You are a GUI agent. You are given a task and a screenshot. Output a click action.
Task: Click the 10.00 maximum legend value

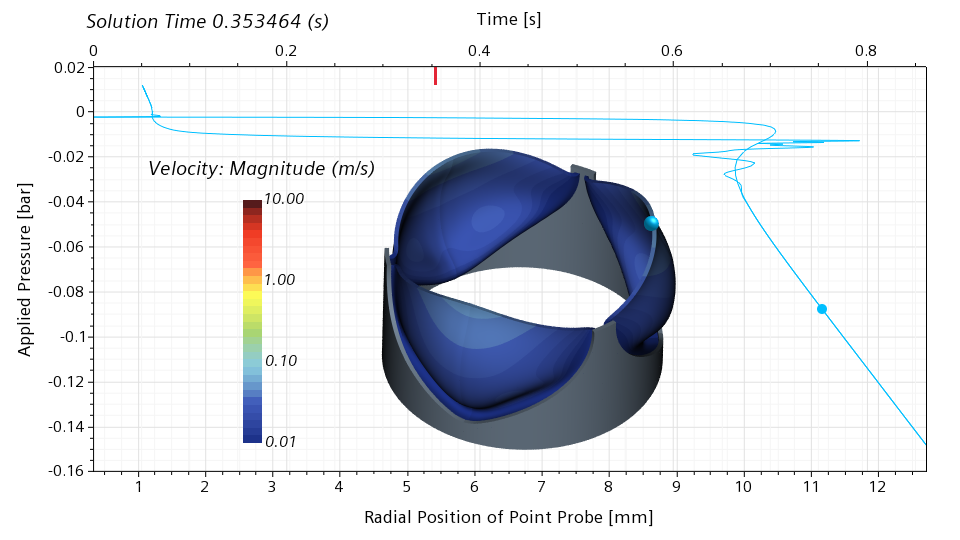[284, 199]
